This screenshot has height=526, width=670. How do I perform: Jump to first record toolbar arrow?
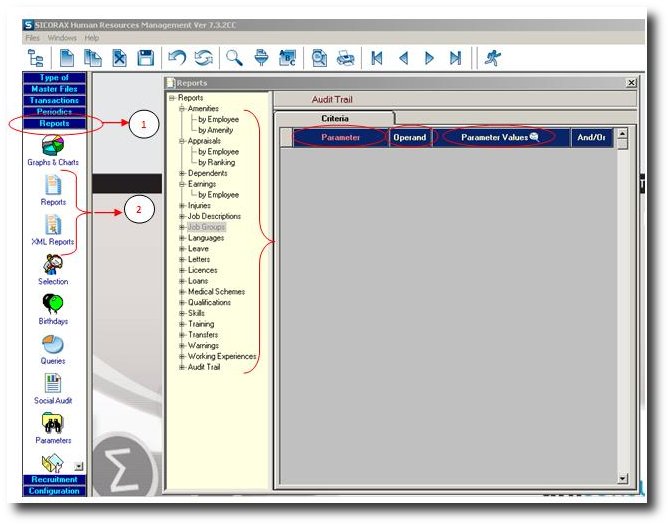coord(377,58)
